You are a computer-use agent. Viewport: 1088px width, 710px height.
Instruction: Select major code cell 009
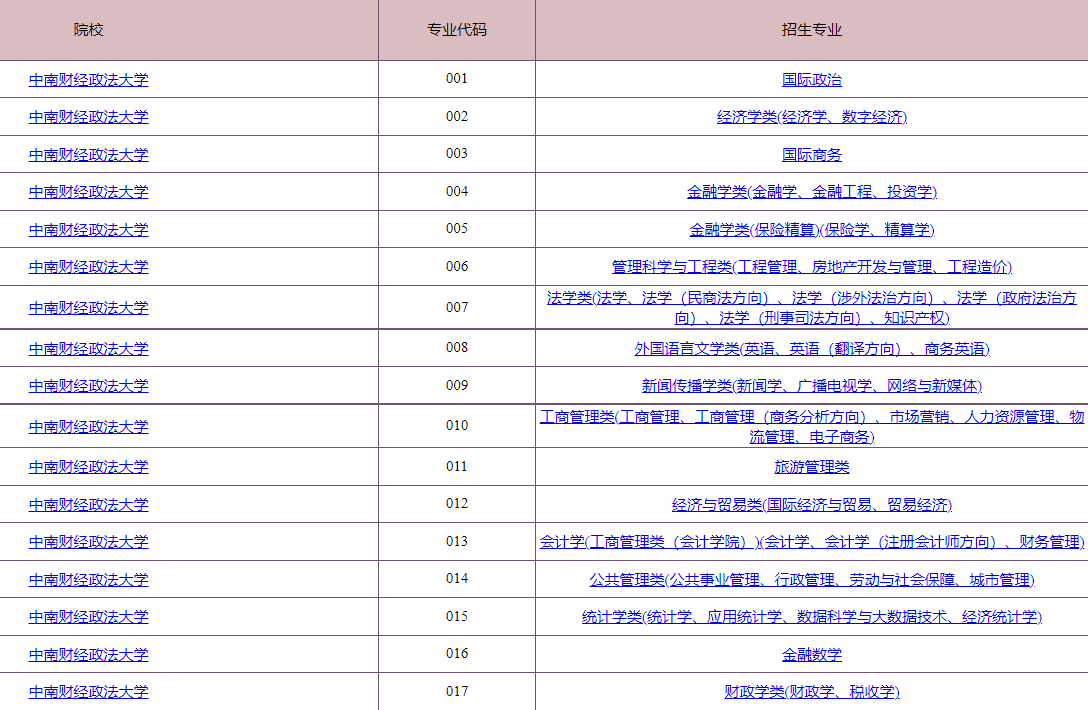click(457, 385)
